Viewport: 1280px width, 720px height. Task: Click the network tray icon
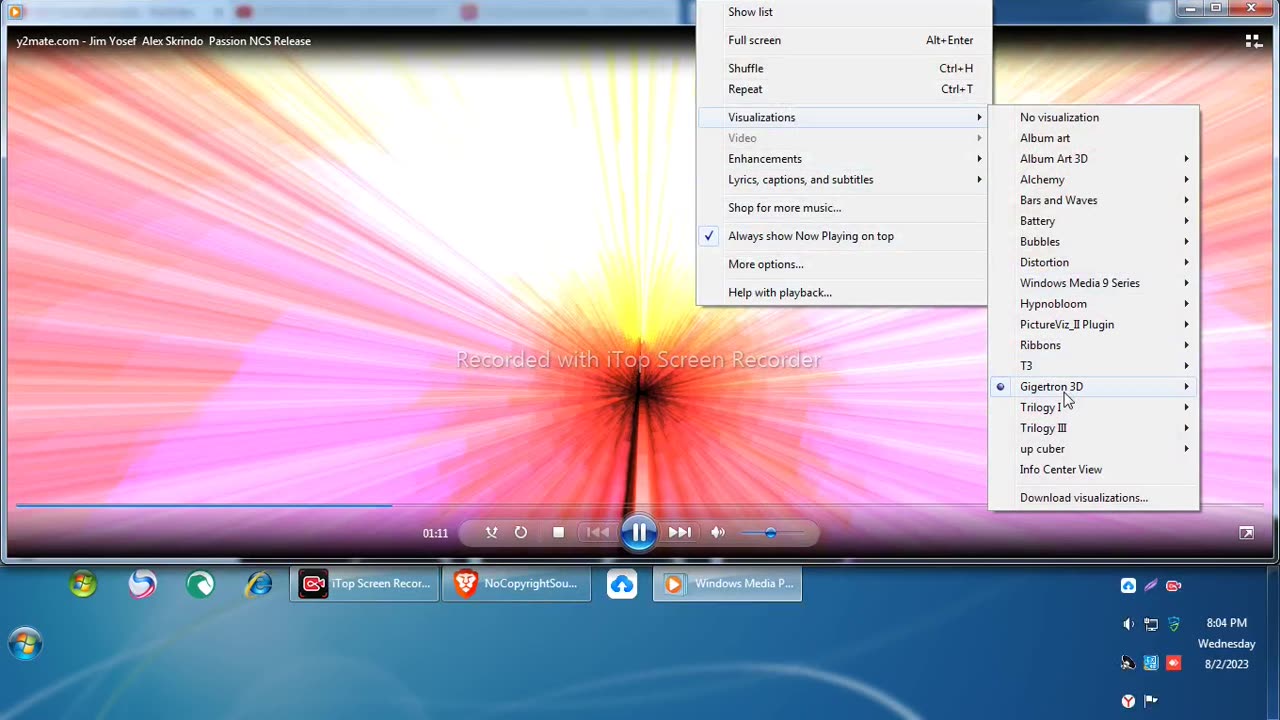click(1151, 624)
